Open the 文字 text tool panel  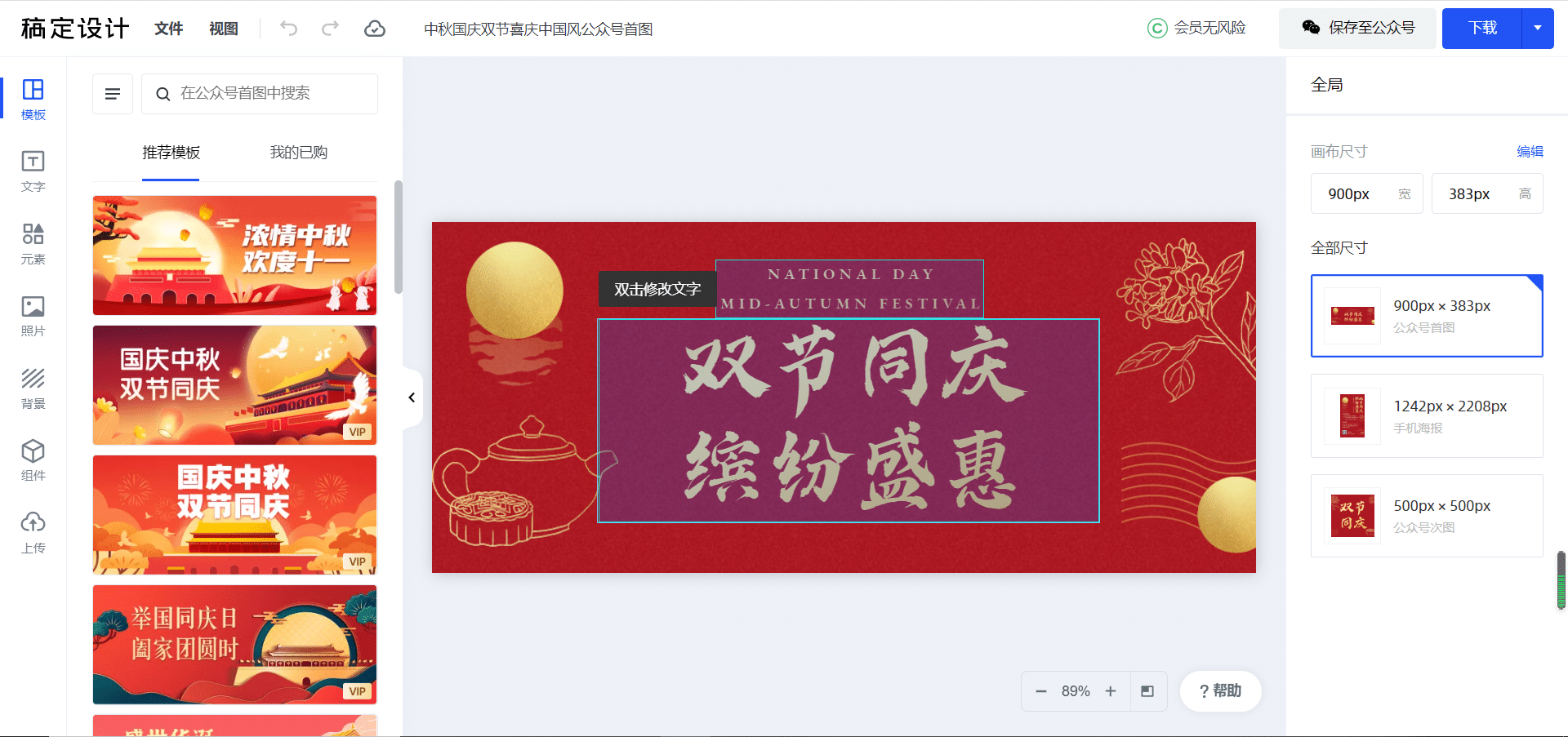coord(33,171)
